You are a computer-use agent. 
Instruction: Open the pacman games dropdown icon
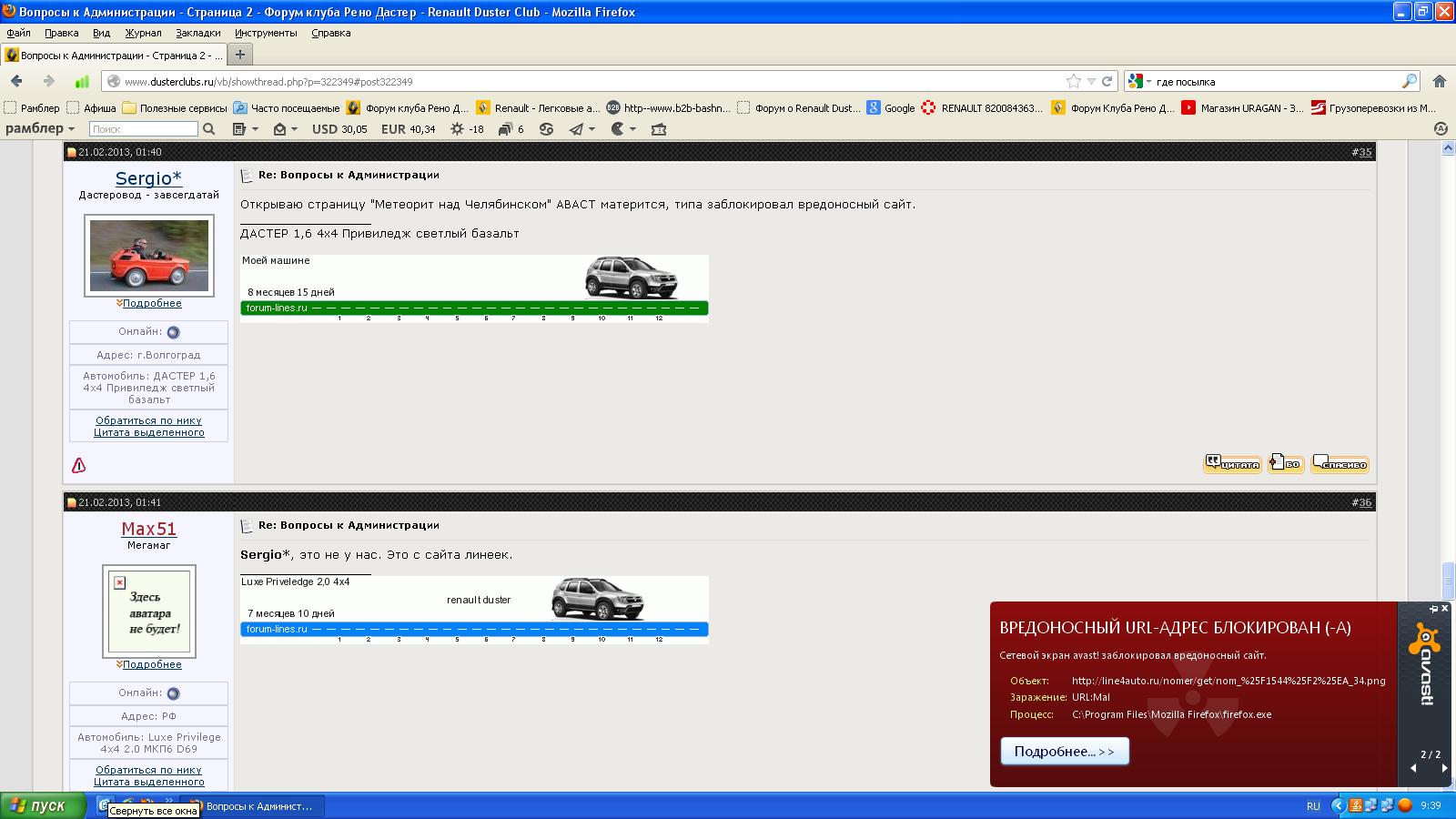623,129
